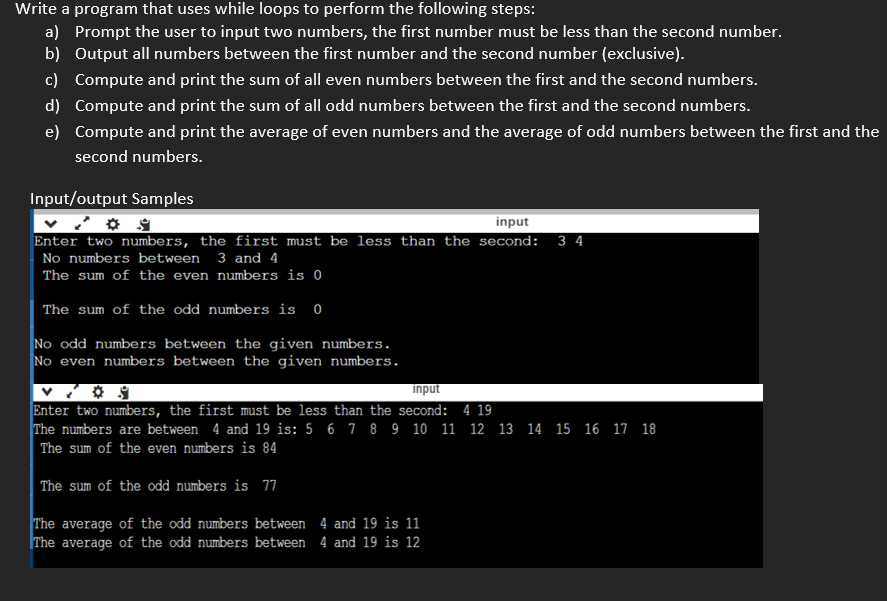Click the clipboard icon in the first console toolbar
The width and height of the screenshot is (887, 601).
145,224
